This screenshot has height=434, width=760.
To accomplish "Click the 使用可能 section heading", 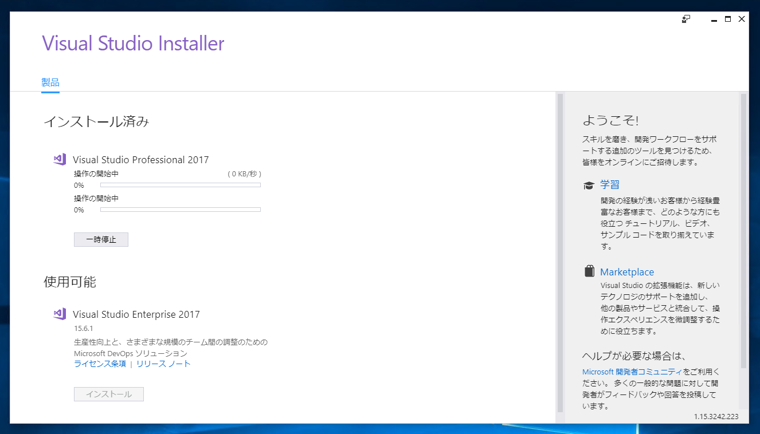I will tap(70, 282).
